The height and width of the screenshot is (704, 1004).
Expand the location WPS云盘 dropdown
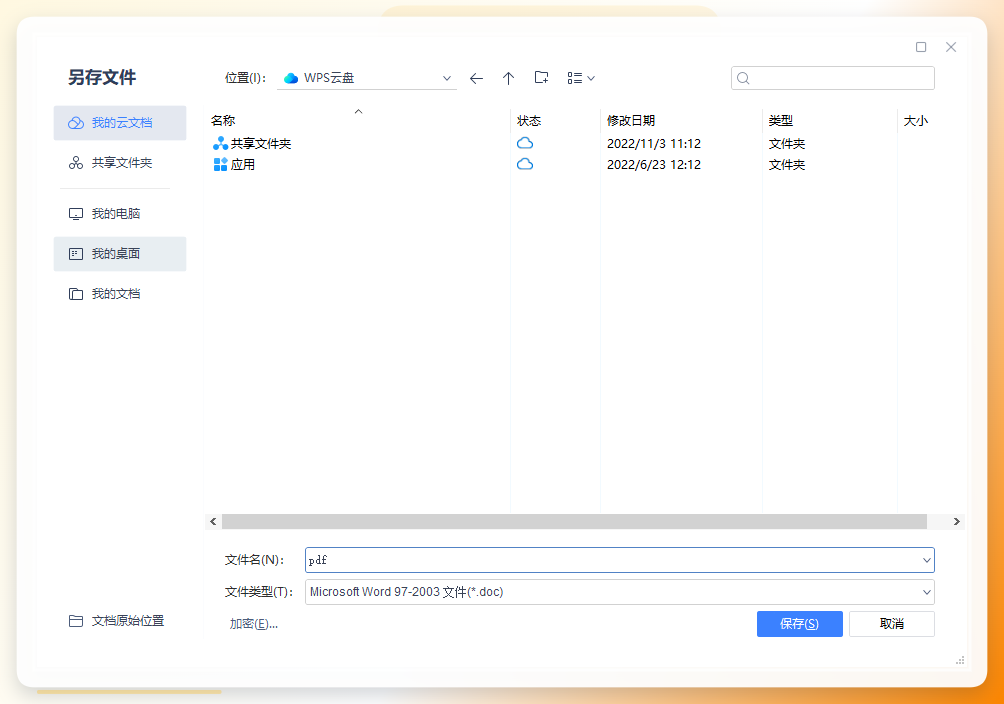[x=446, y=78]
